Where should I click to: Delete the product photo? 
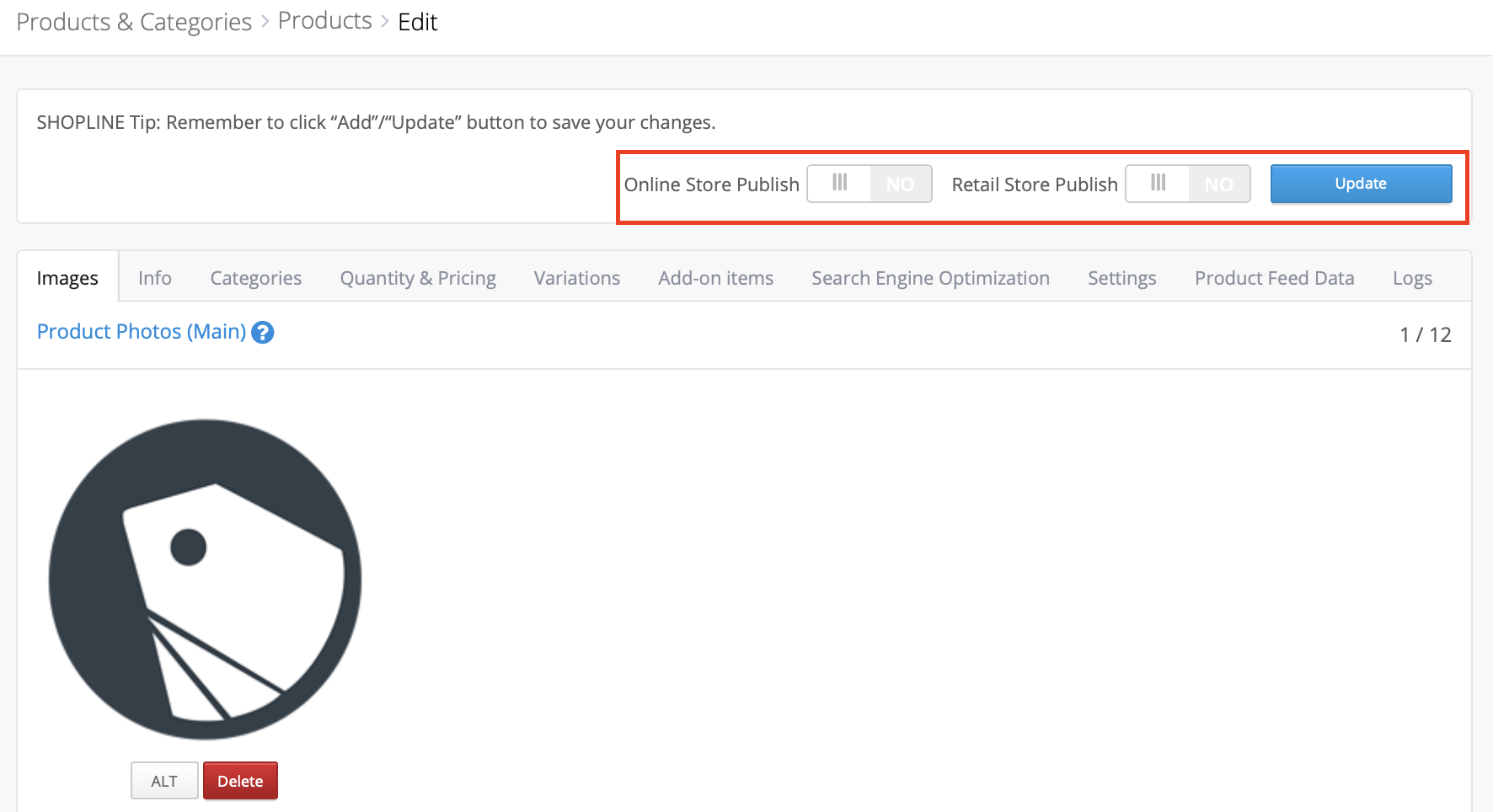coord(240,781)
